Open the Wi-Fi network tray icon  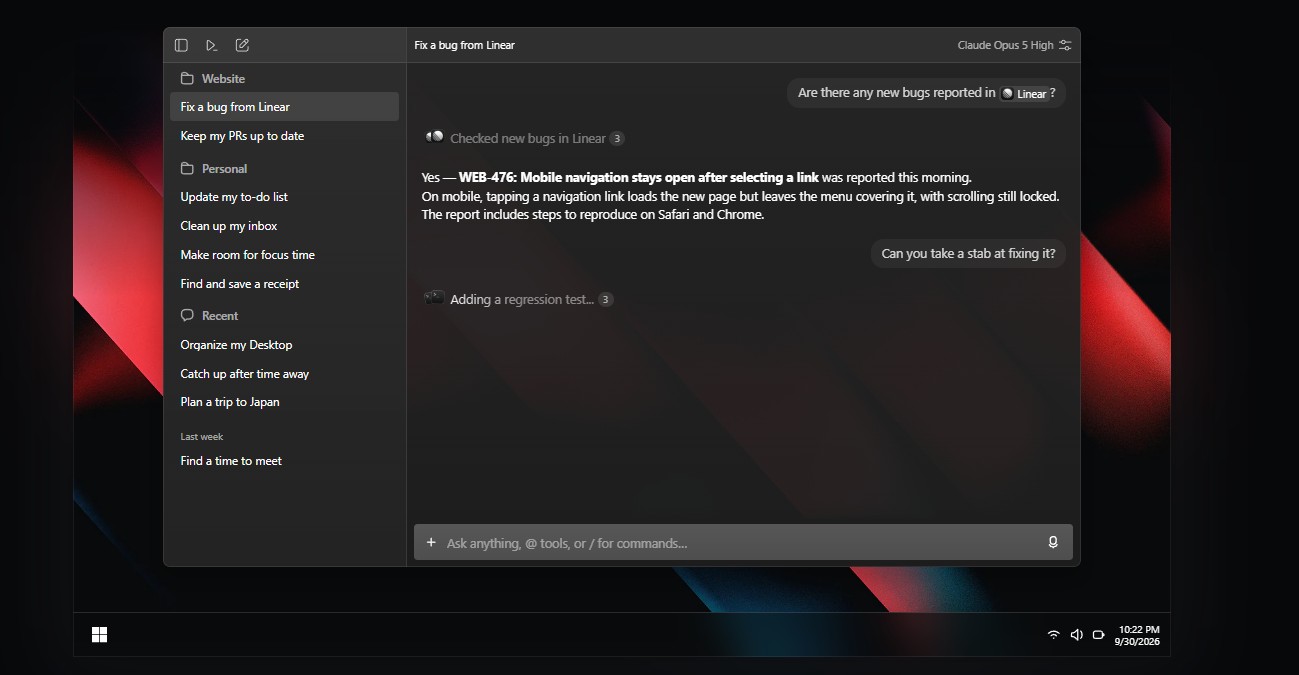(1053, 635)
